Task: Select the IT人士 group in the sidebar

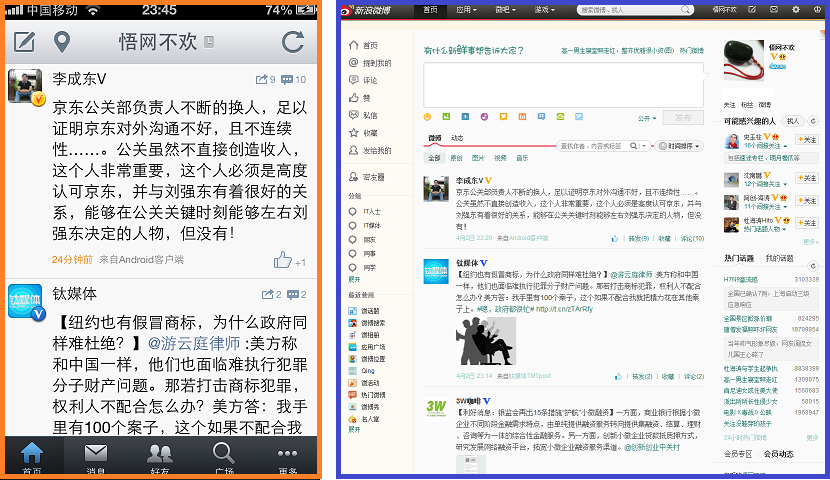Action: point(365,212)
